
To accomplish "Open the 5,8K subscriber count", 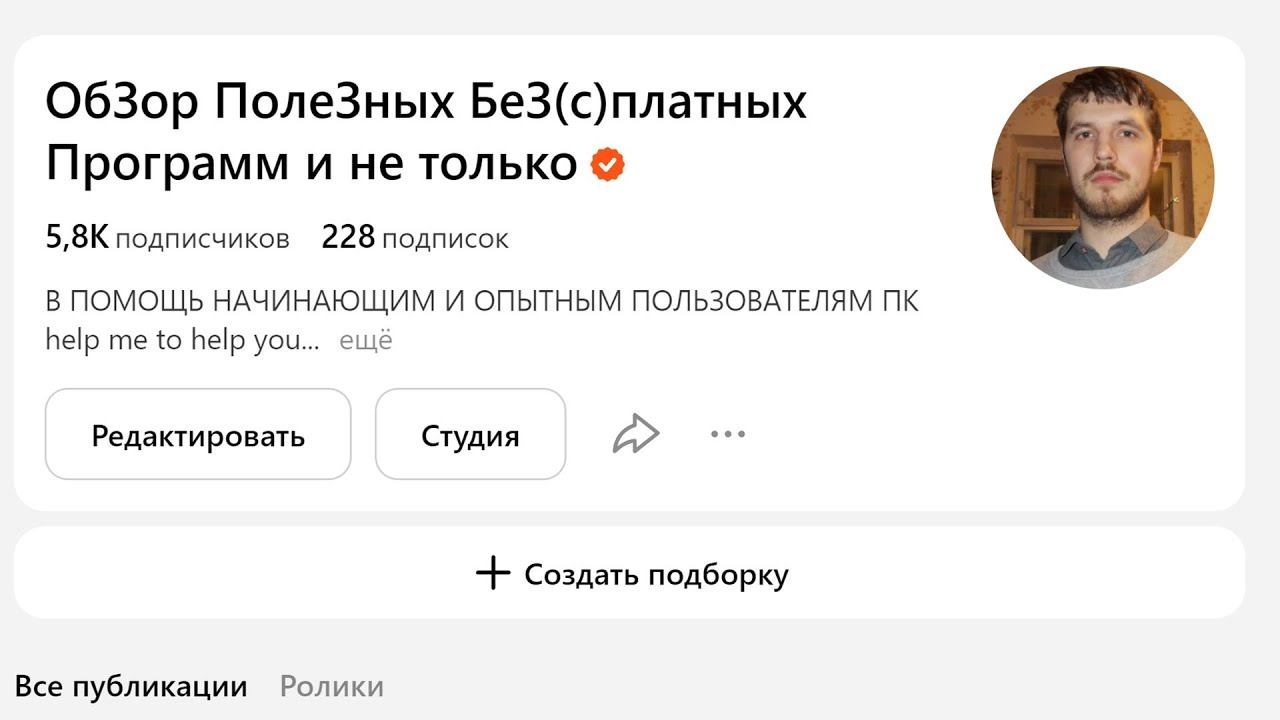I will coord(77,238).
